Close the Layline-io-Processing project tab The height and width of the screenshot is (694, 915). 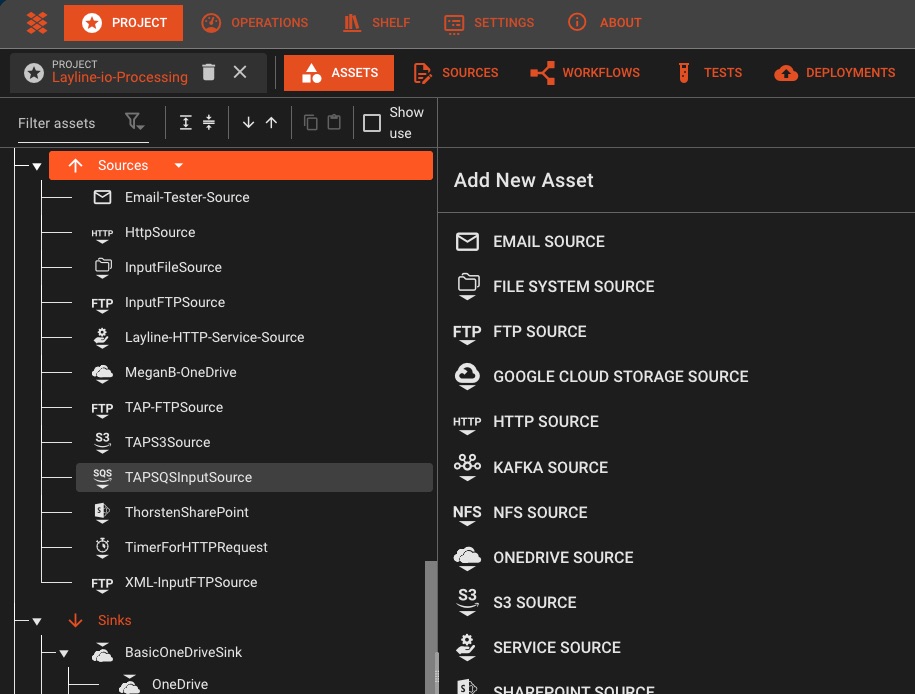pyautogui.click(x=240, y=72)
